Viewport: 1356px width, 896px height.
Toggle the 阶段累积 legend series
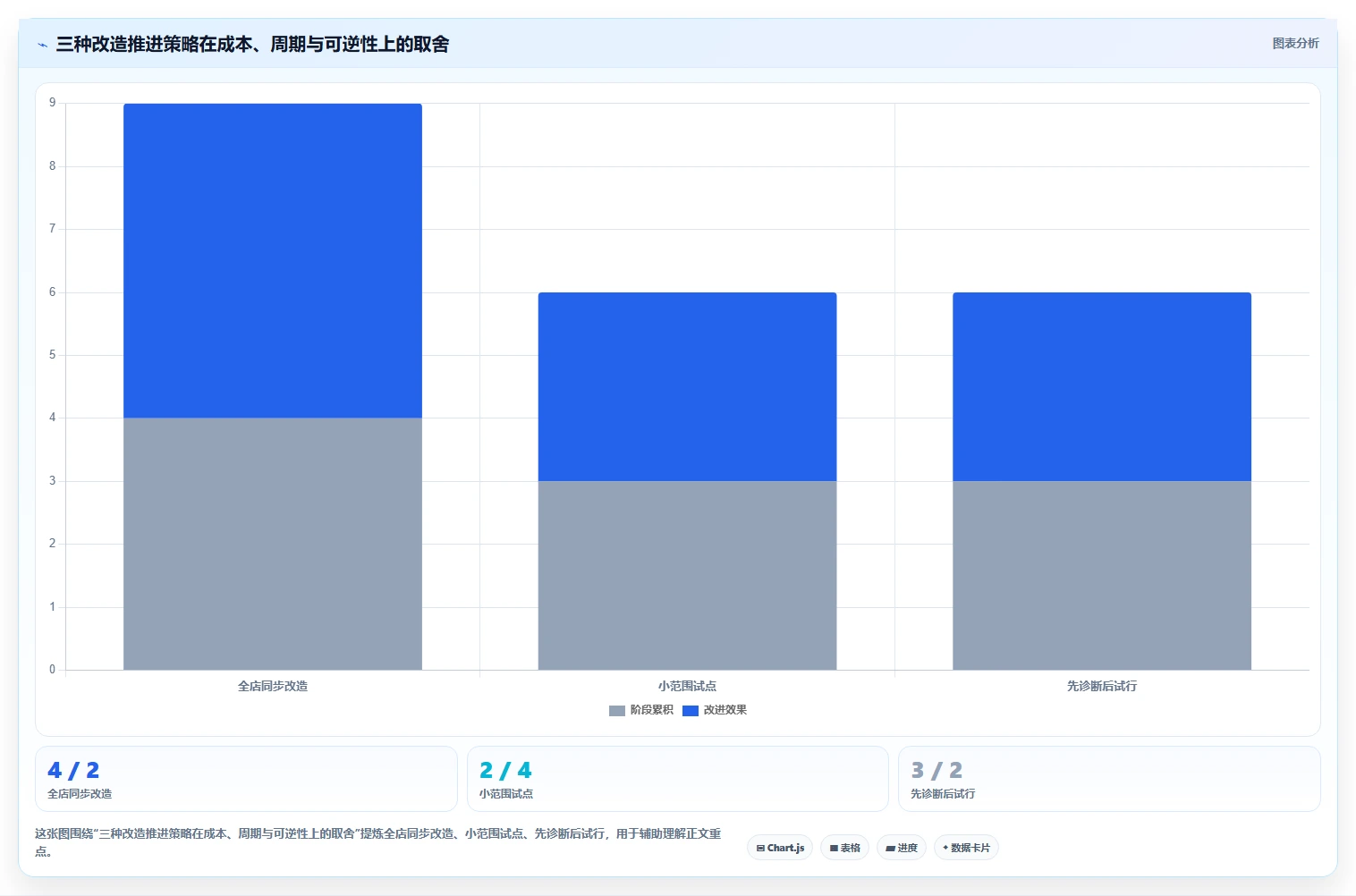point(641,710)
